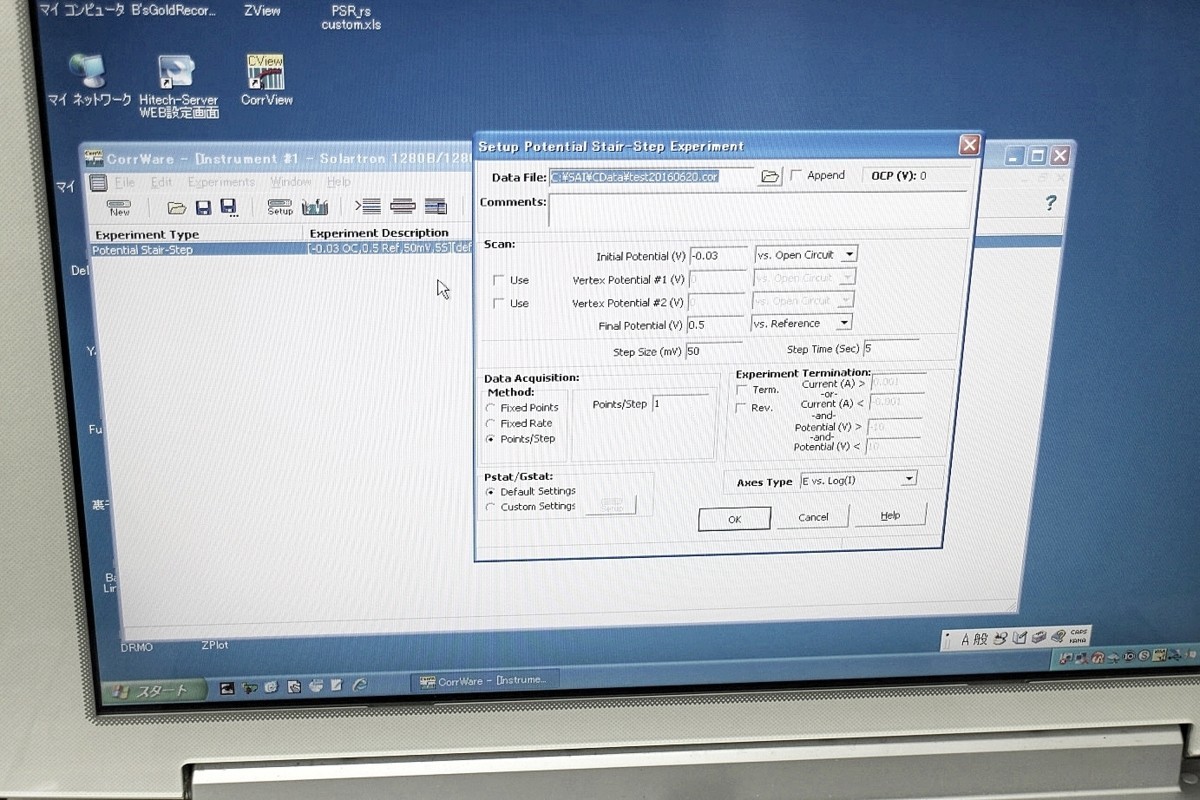Select the Points/Step radio button

tap(490, 439)
